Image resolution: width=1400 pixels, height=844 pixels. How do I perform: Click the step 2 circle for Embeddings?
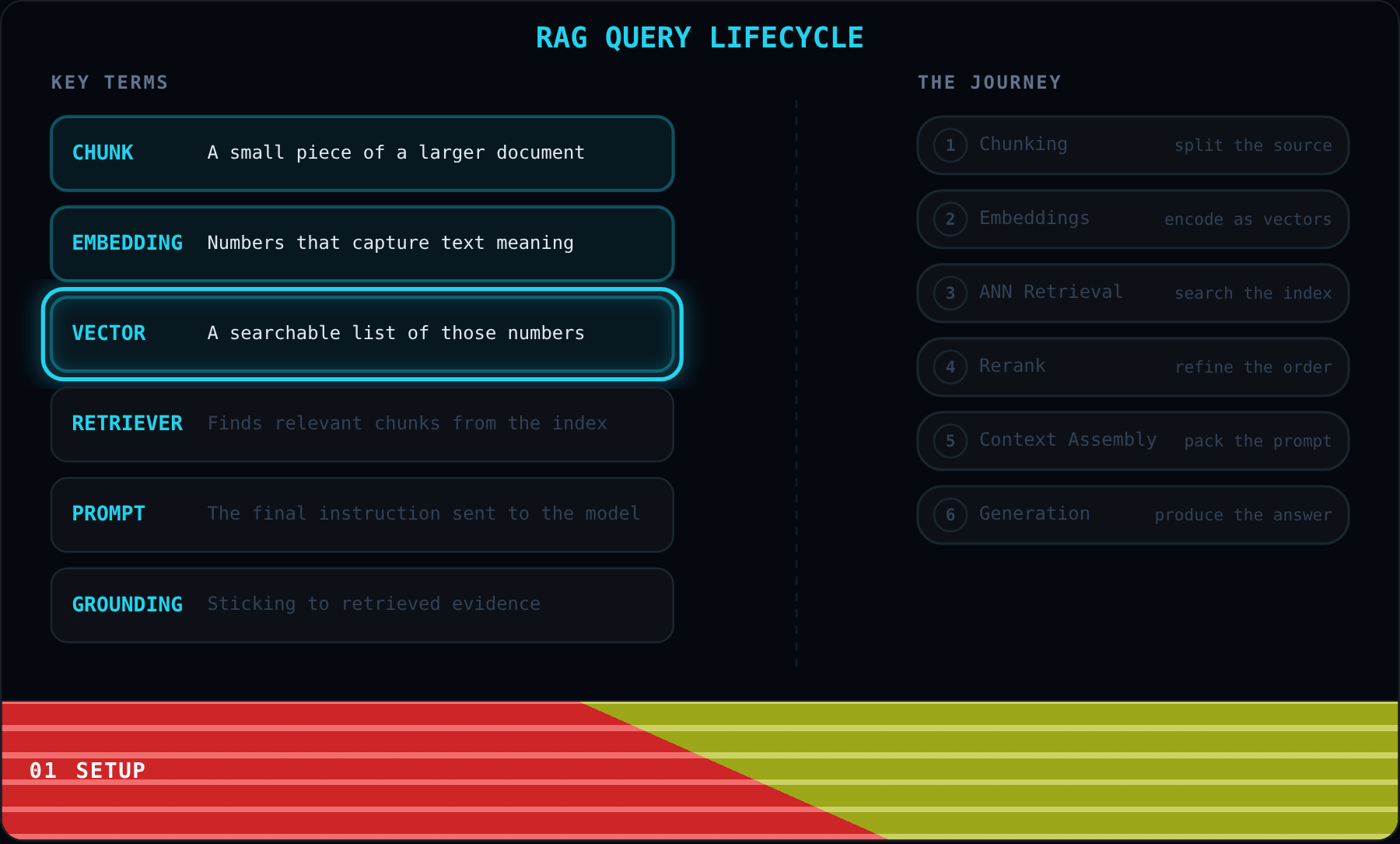click(950, 219)
